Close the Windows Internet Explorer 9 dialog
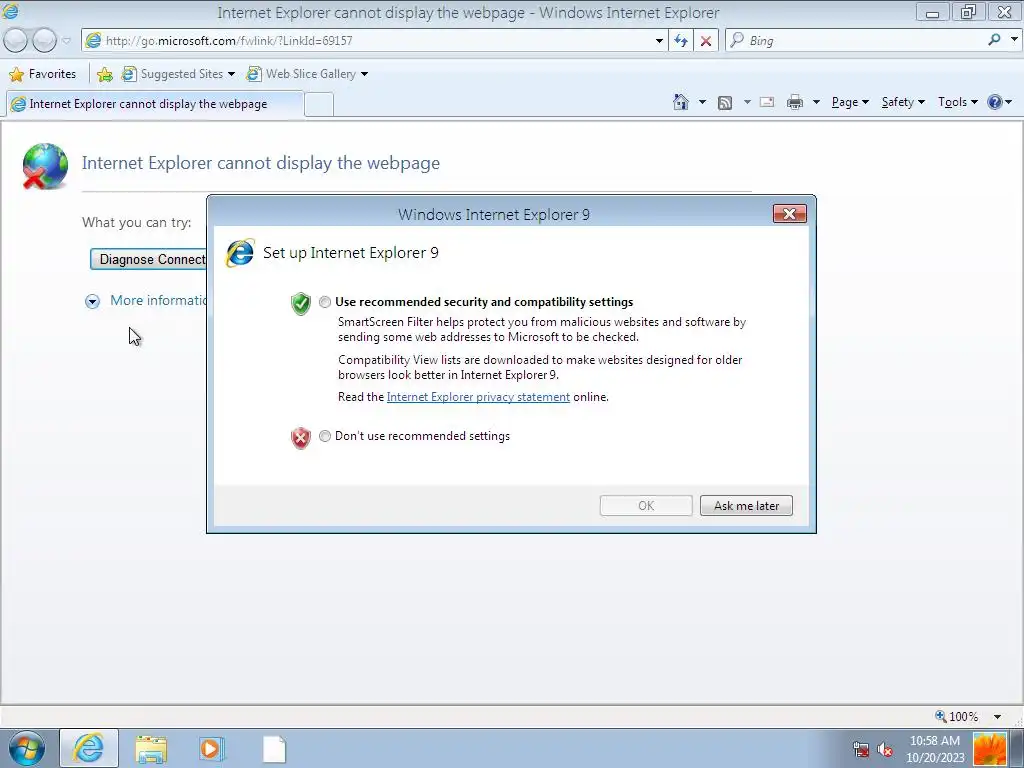 790,214
